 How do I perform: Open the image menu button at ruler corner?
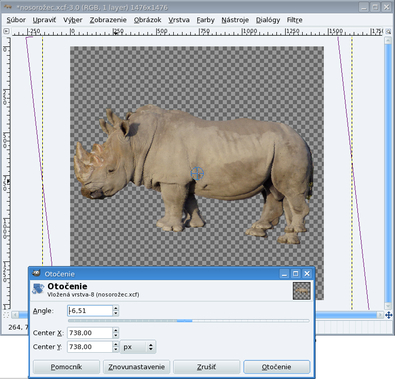[x=6, y=31]
